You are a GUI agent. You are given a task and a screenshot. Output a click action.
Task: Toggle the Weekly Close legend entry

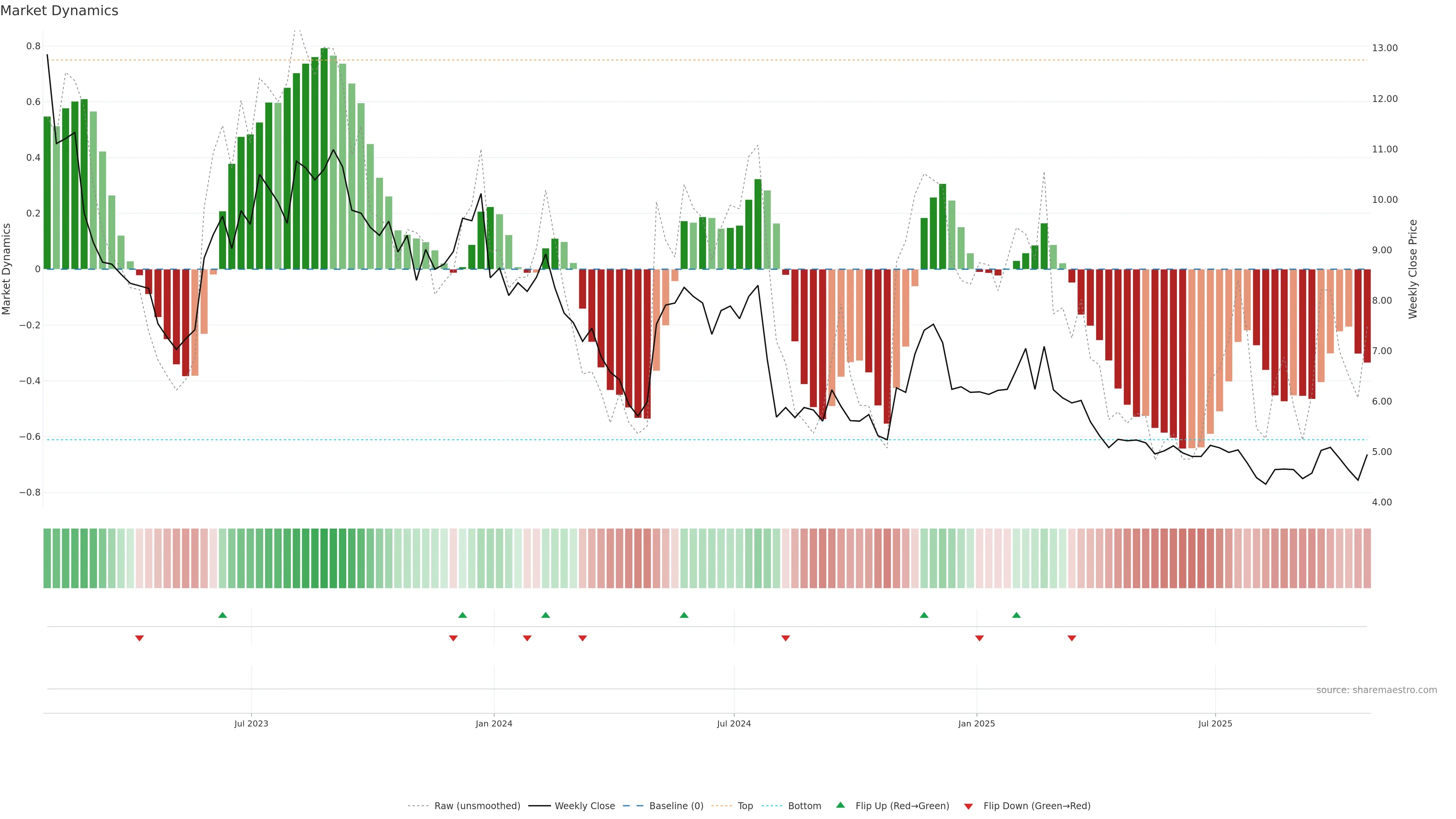[584, 805]
